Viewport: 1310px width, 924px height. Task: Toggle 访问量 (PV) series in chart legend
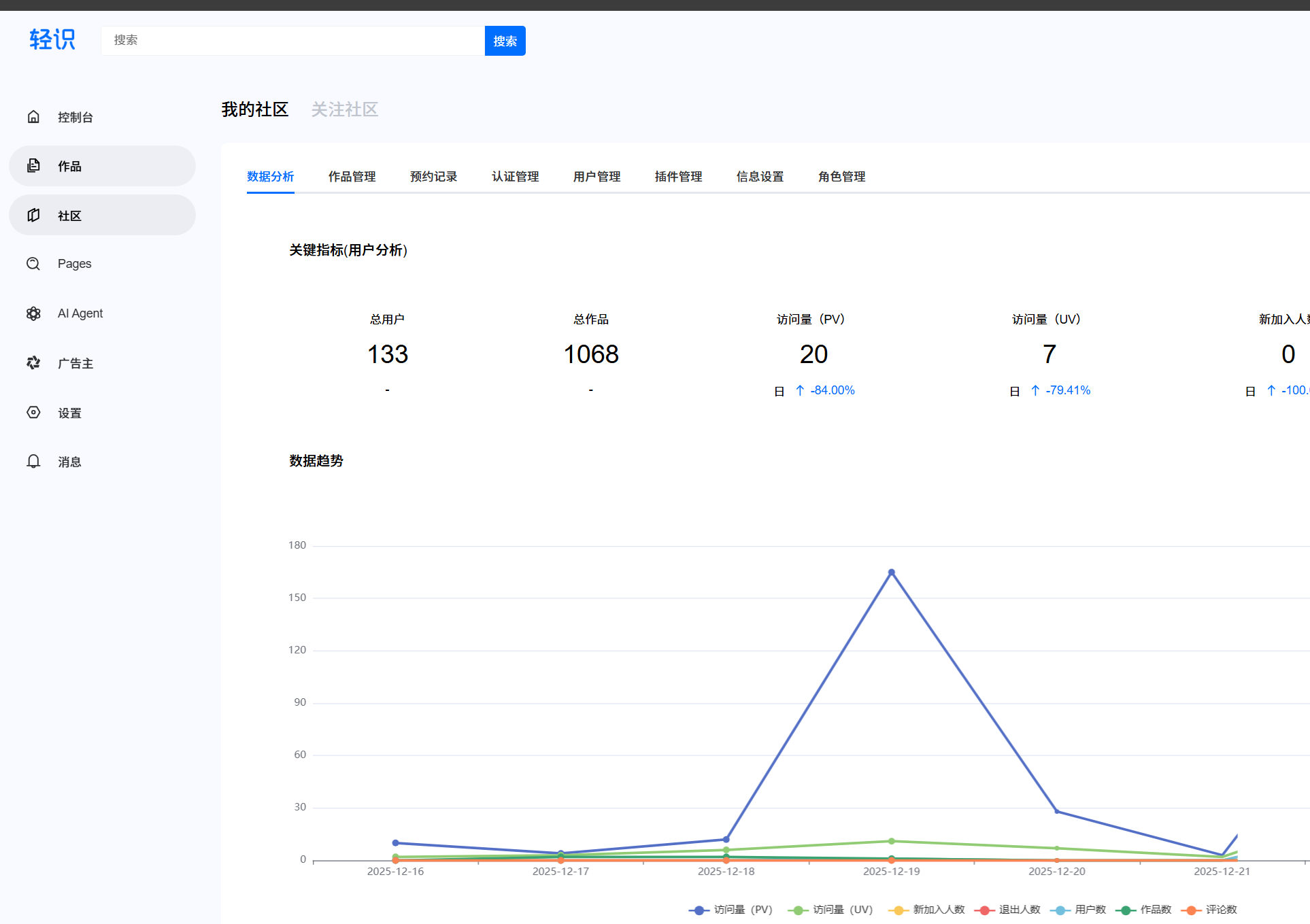(x=730, y=910)
